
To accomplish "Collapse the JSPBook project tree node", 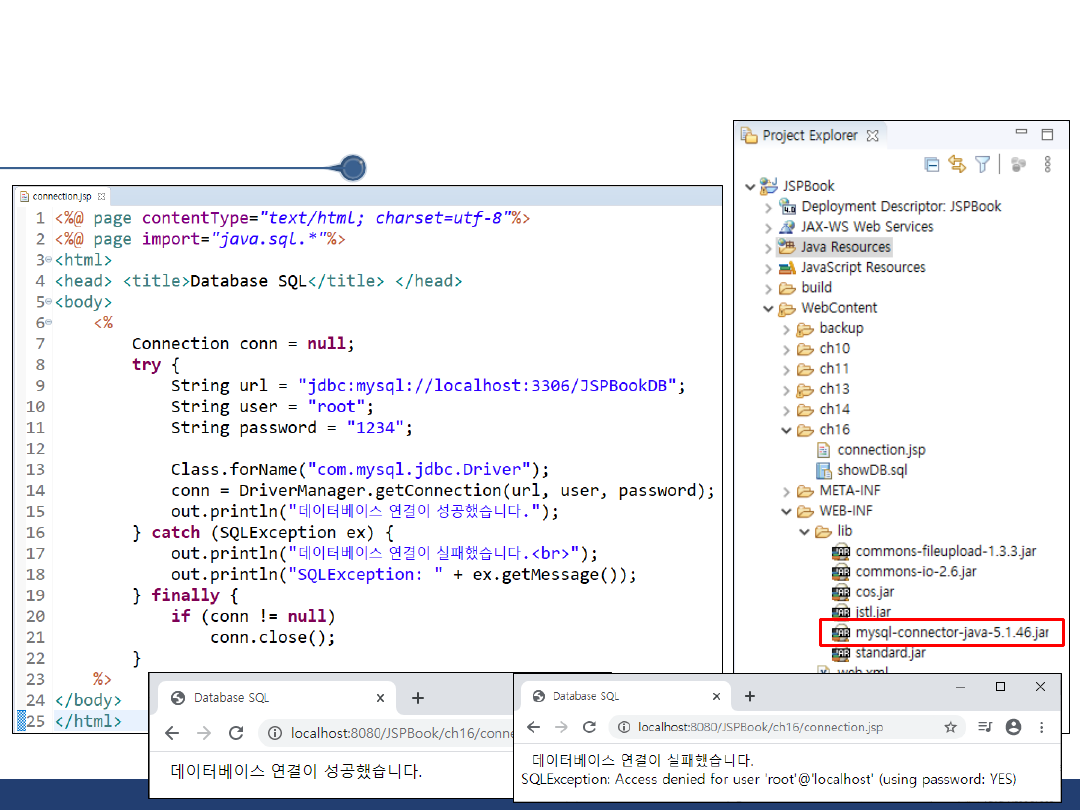I will (750, 186).
